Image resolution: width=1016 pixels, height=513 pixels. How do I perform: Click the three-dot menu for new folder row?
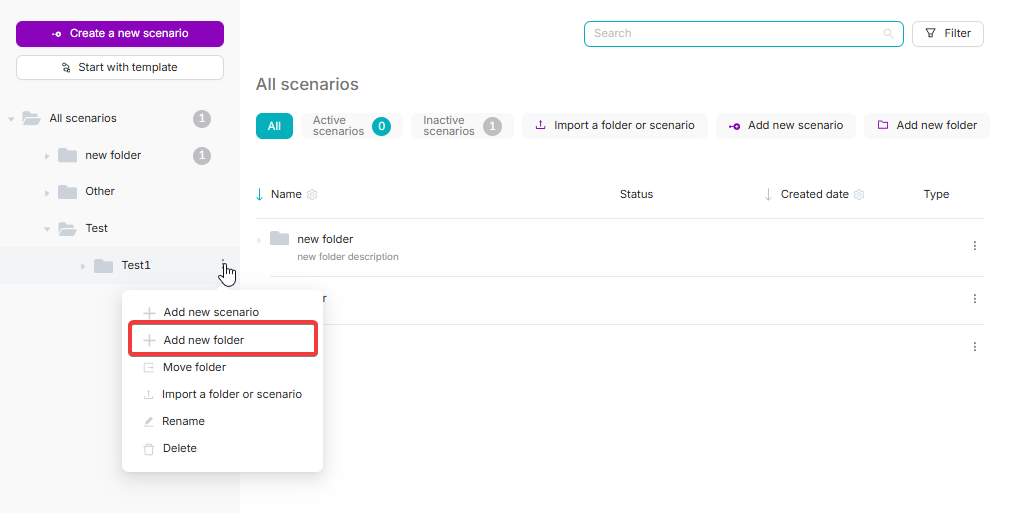point(974,246)
